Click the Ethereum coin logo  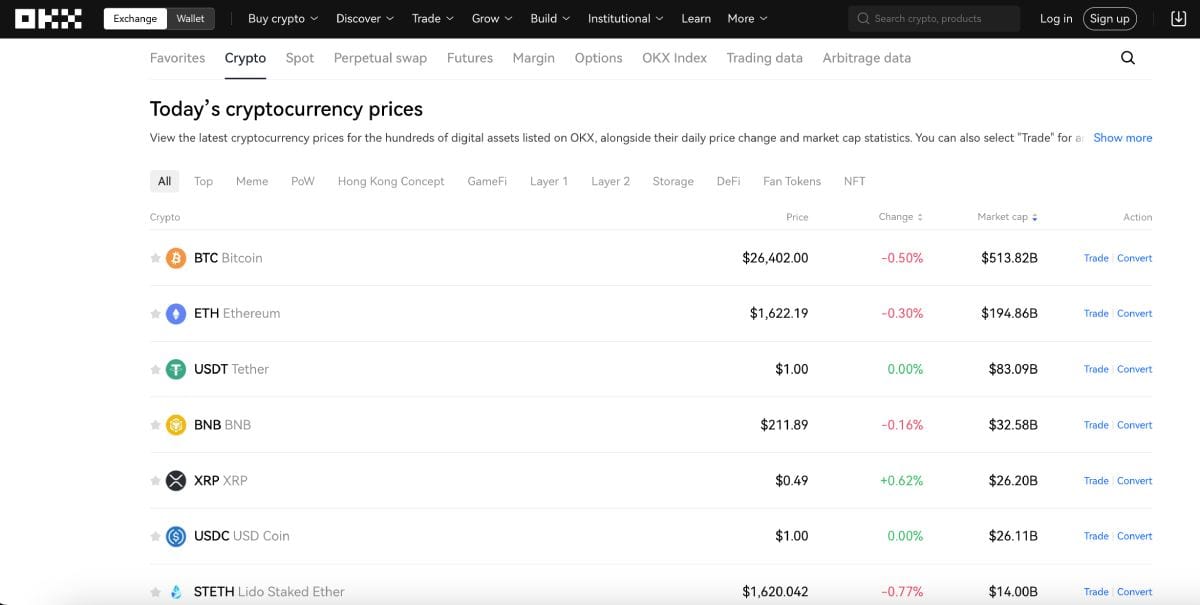[x=176, y=313]
